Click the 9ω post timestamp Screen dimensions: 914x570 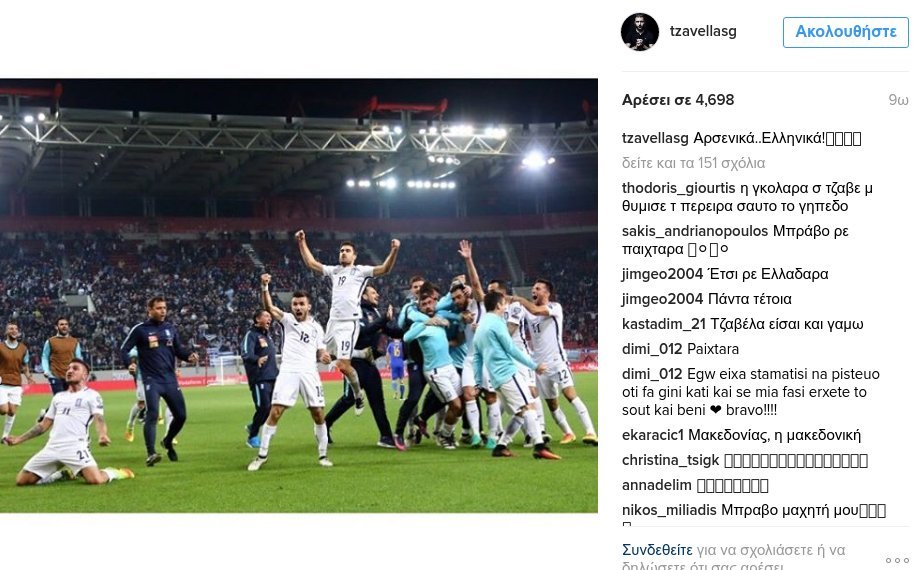898,100
